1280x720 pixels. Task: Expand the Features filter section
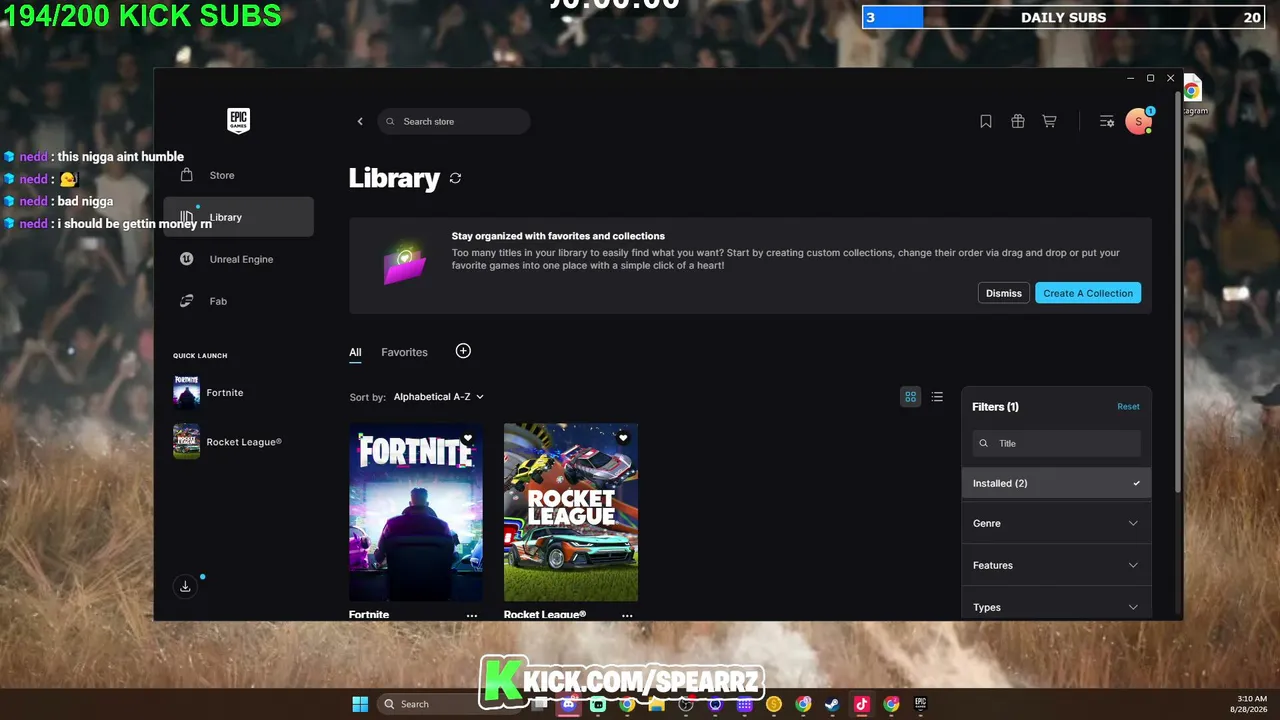tap(1056, 565)
